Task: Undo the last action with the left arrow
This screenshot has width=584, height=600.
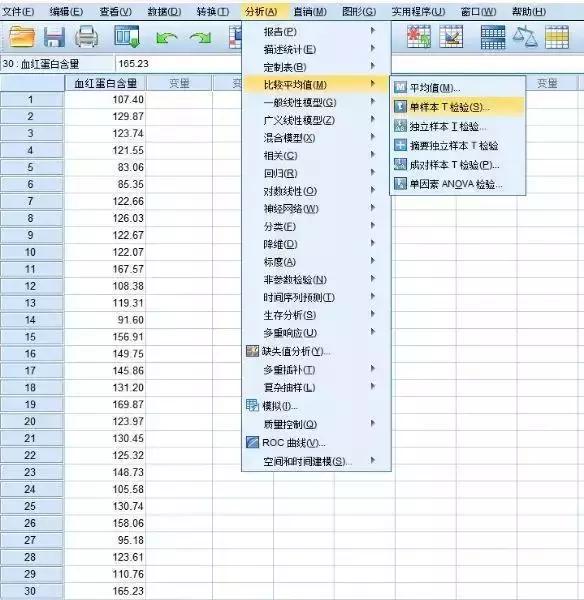Action: pos(166,38)
